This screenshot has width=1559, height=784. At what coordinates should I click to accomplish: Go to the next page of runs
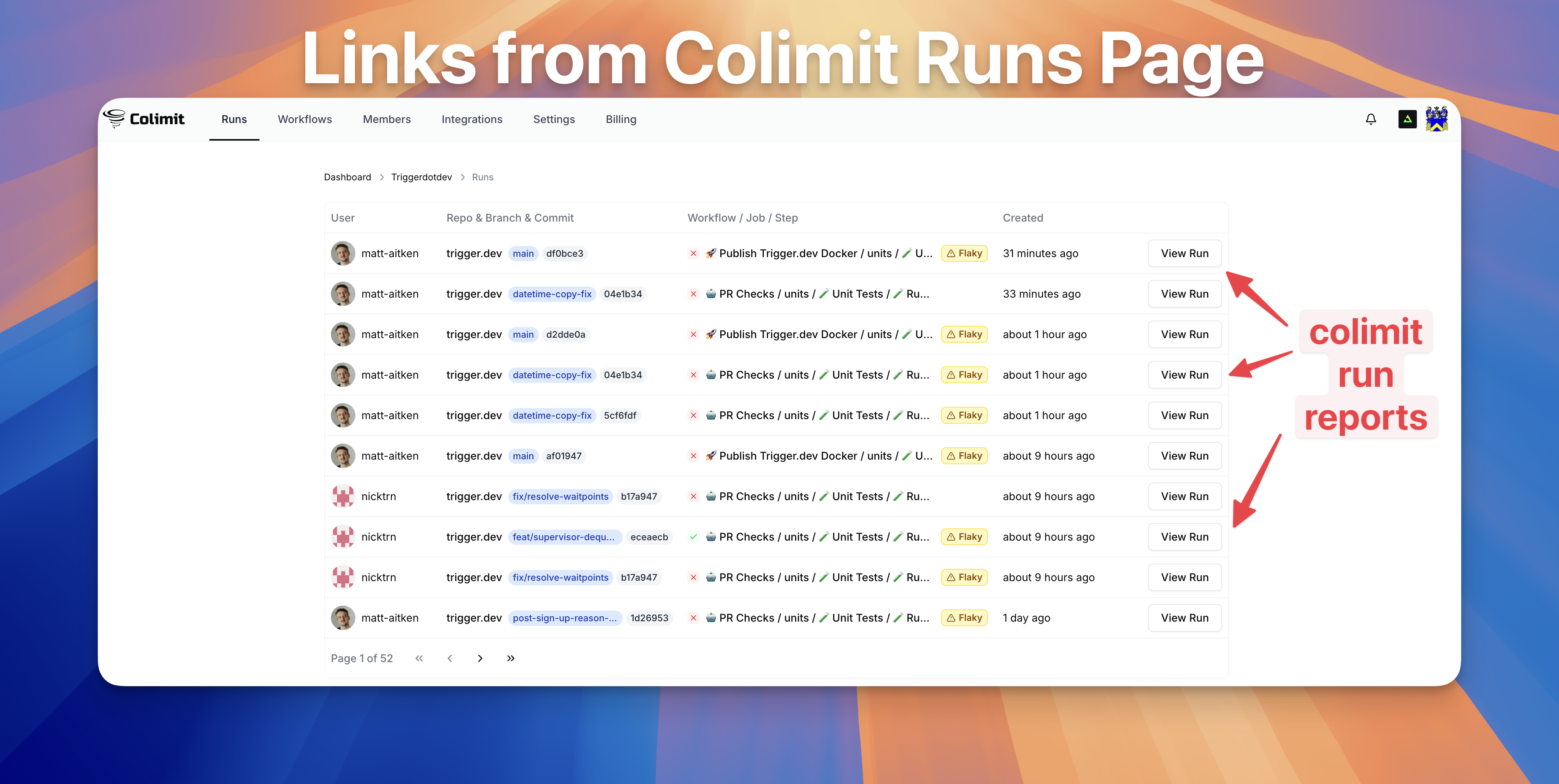point(480,658)
